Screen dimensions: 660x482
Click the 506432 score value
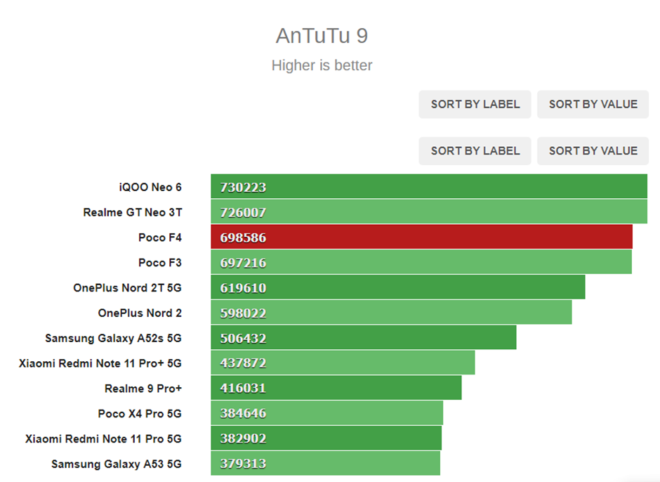point(243,339)
